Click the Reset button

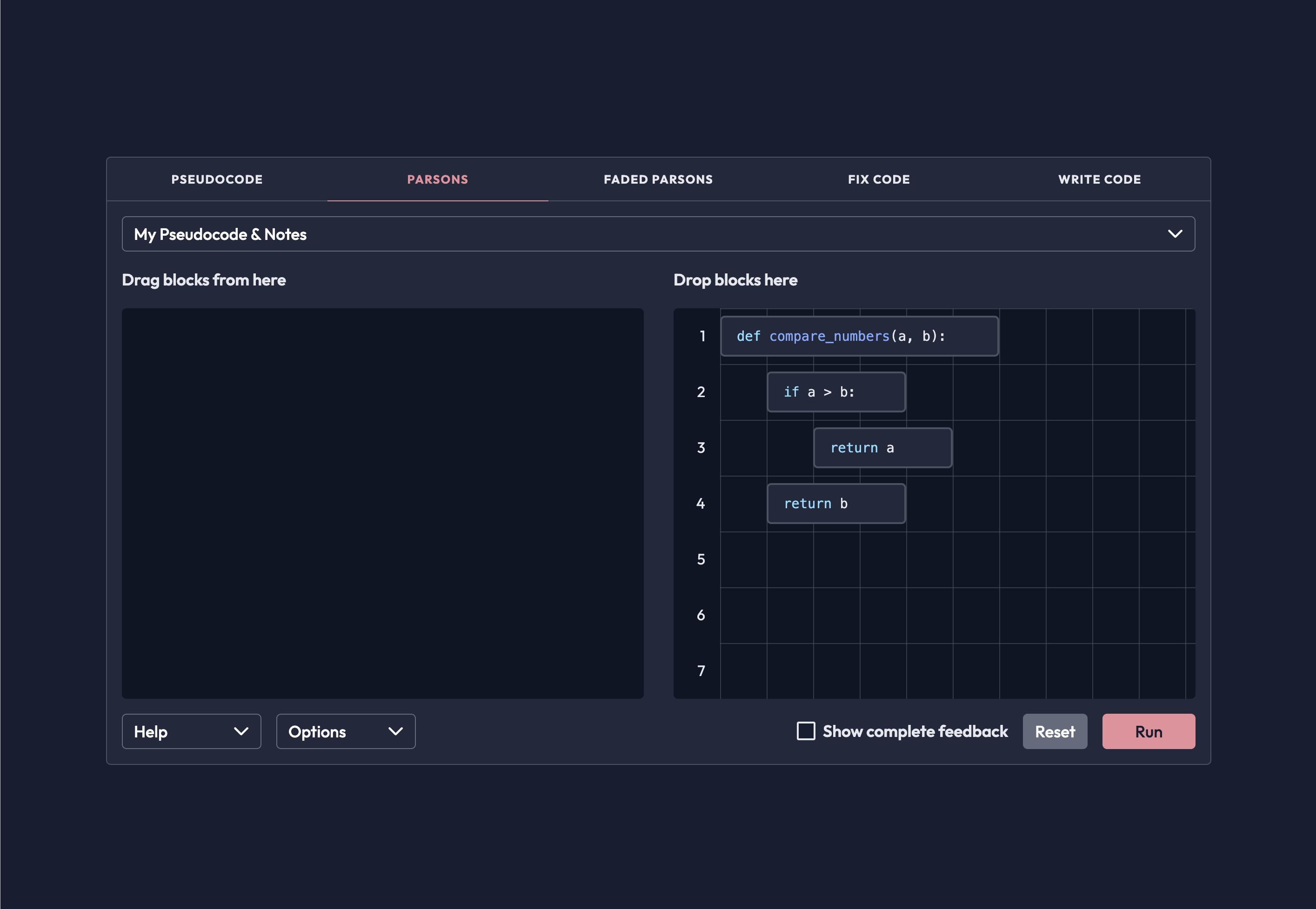click(1055, 731)
